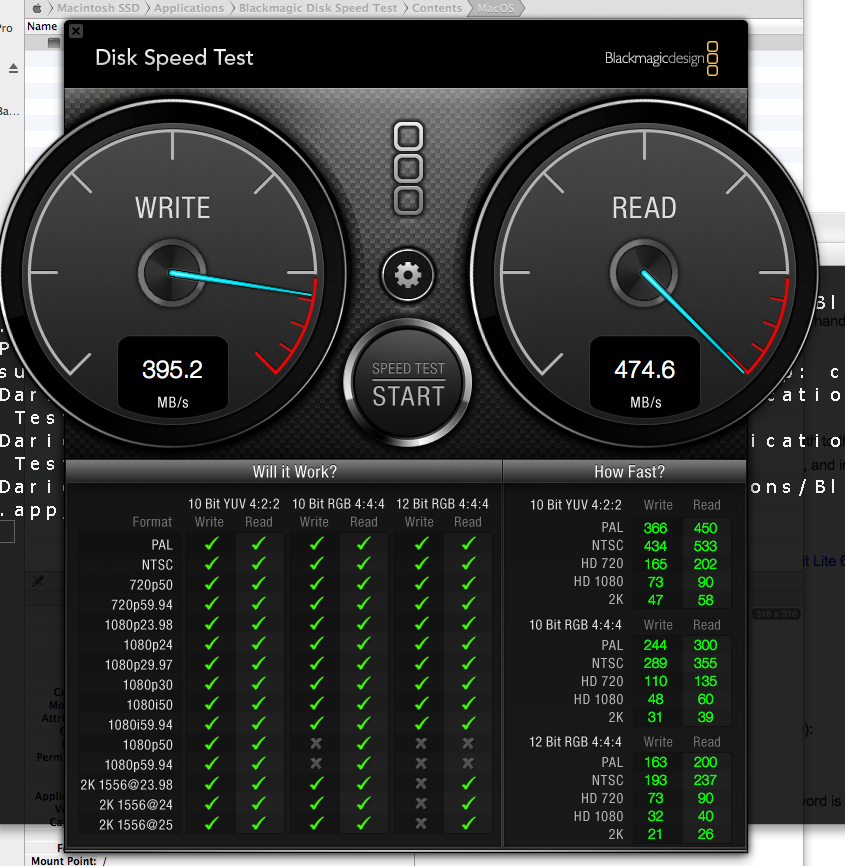Select 10 Bit RGB PAL write value 244
This screenshot has width=845, height=866.
click(x=656, y=645)
